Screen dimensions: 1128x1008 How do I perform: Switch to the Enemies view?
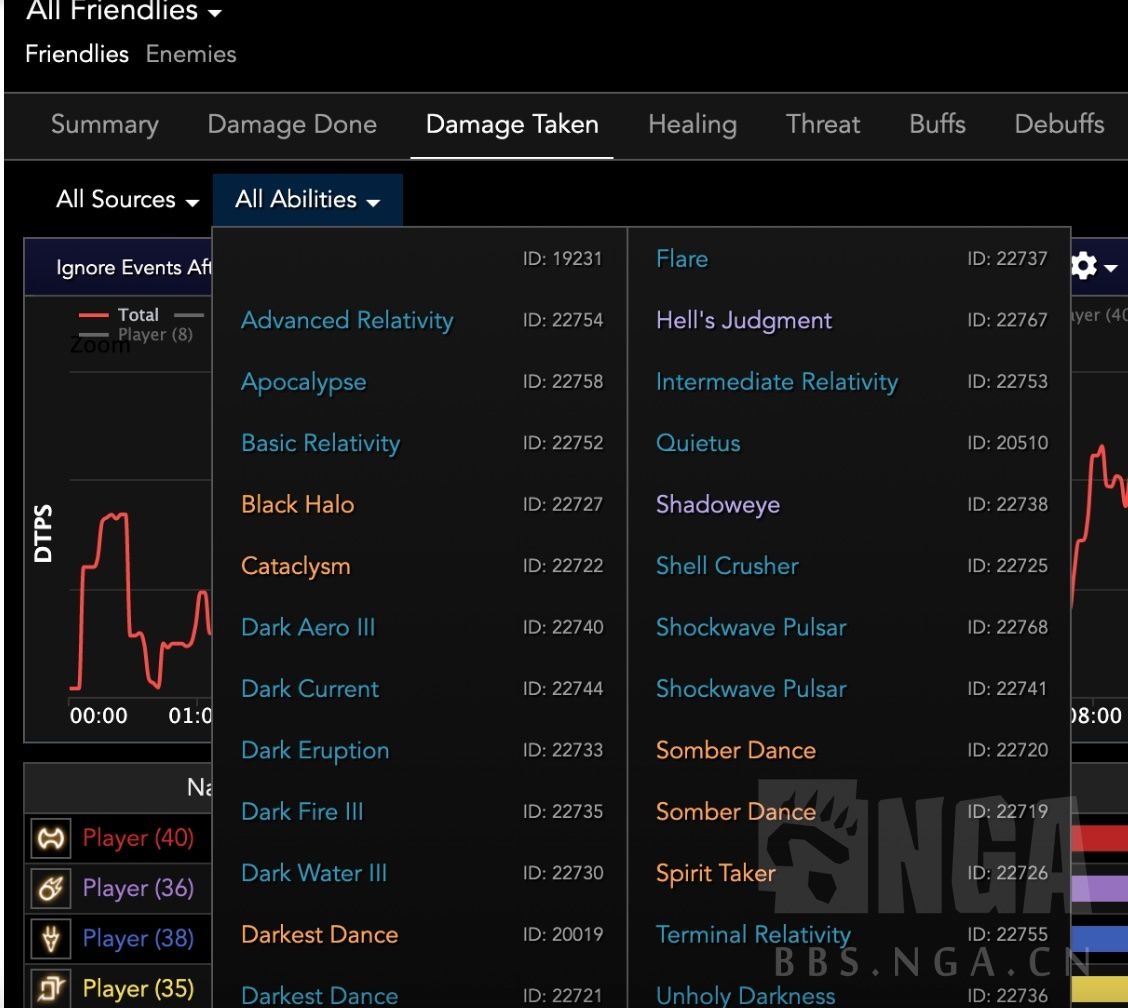(x=191, y=54)
